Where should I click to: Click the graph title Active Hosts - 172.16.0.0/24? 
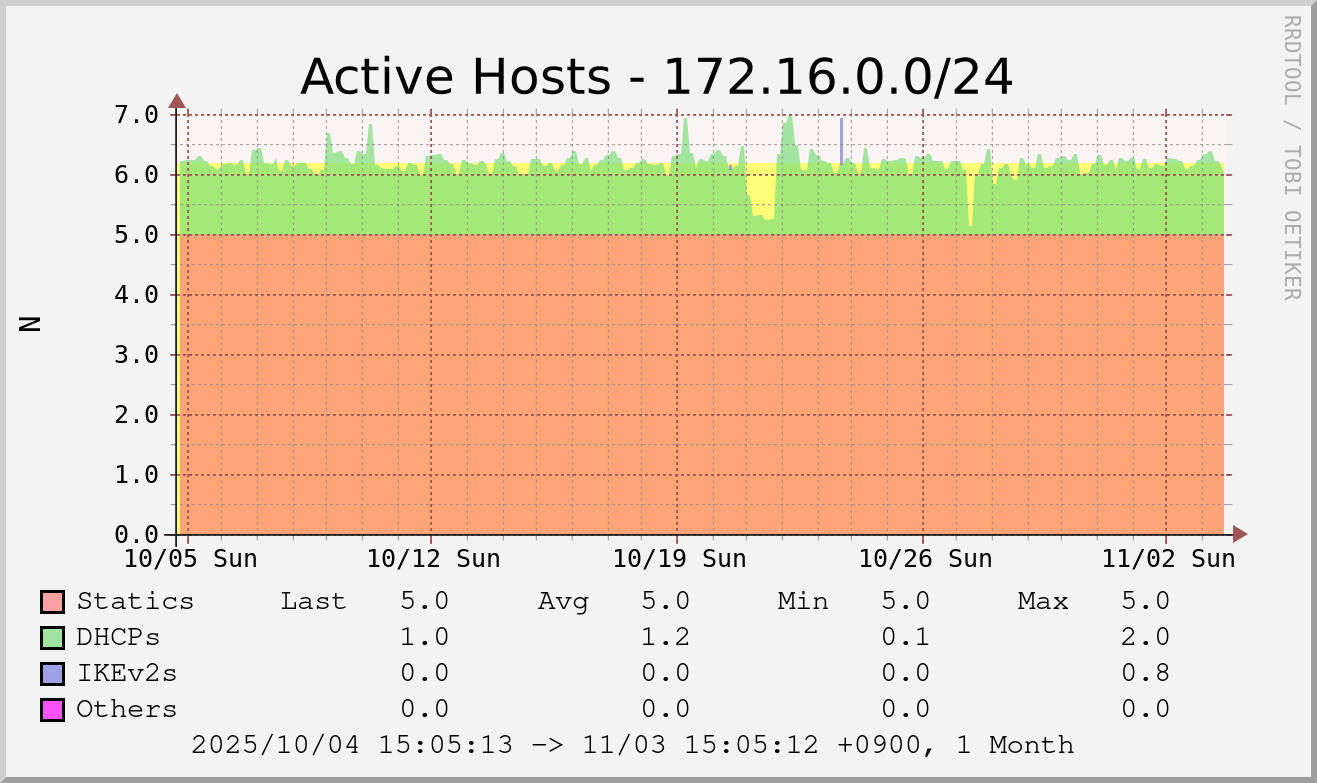pyautogui.click(x=656, y=77)
